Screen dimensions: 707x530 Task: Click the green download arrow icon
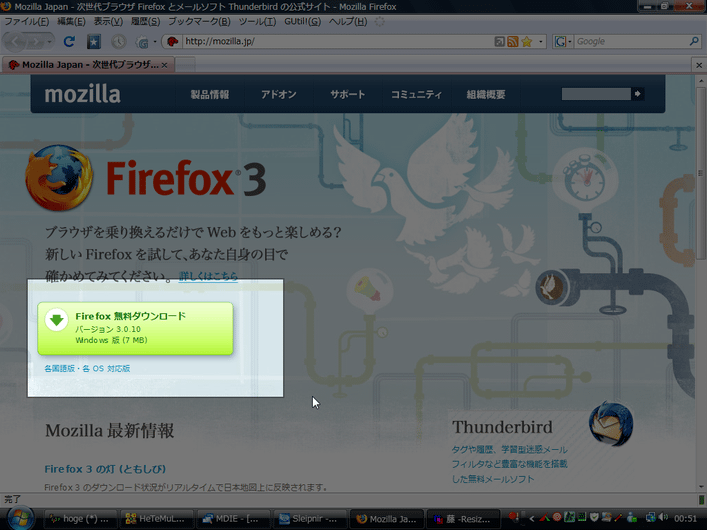56,319
